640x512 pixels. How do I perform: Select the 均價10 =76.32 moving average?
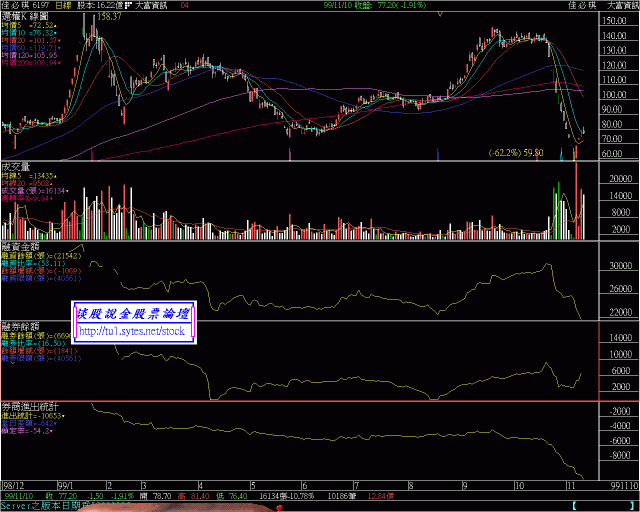tap(29, 33)
